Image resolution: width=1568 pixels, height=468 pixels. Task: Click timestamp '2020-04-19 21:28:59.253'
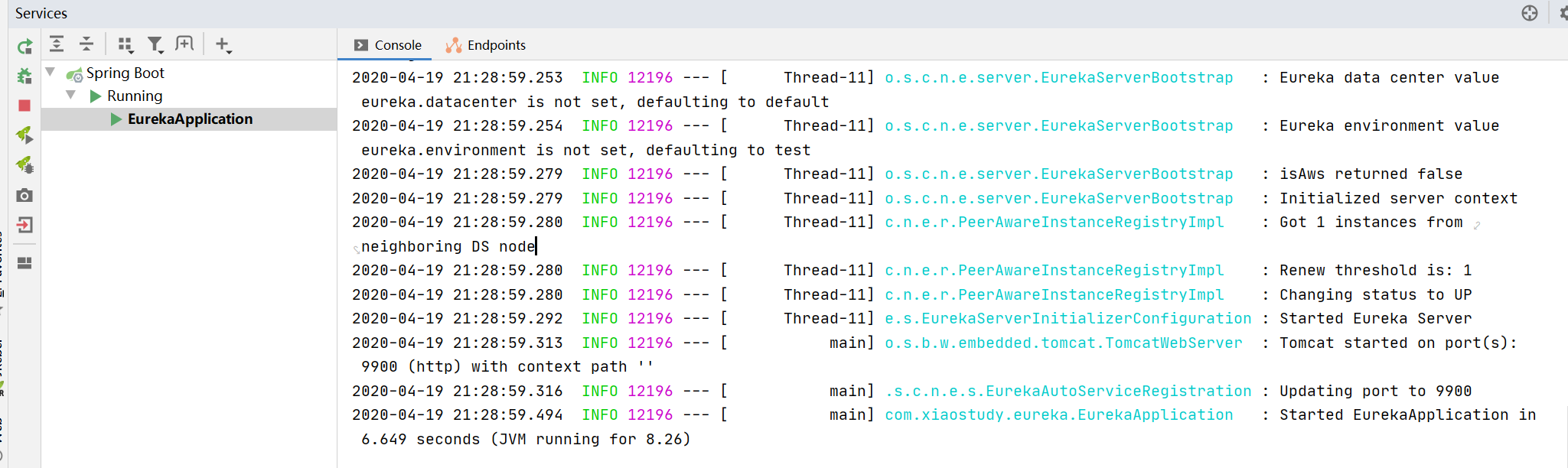[458, 77]
